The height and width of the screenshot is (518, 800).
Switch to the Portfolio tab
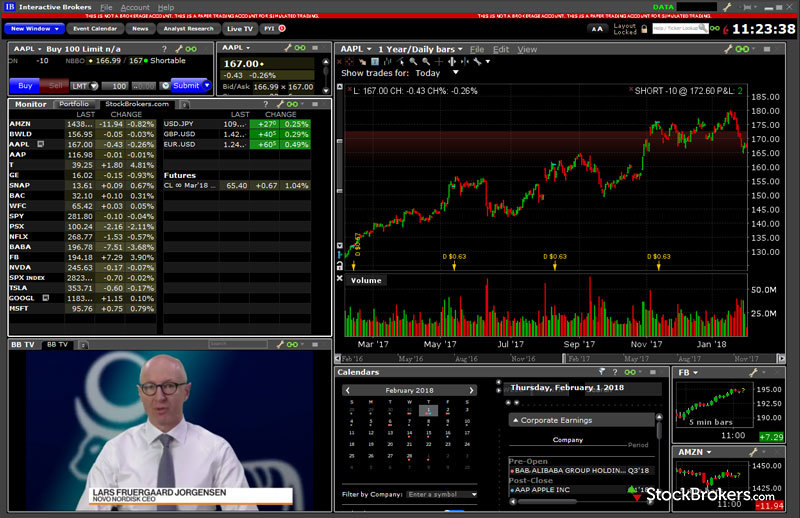point(74,104)
